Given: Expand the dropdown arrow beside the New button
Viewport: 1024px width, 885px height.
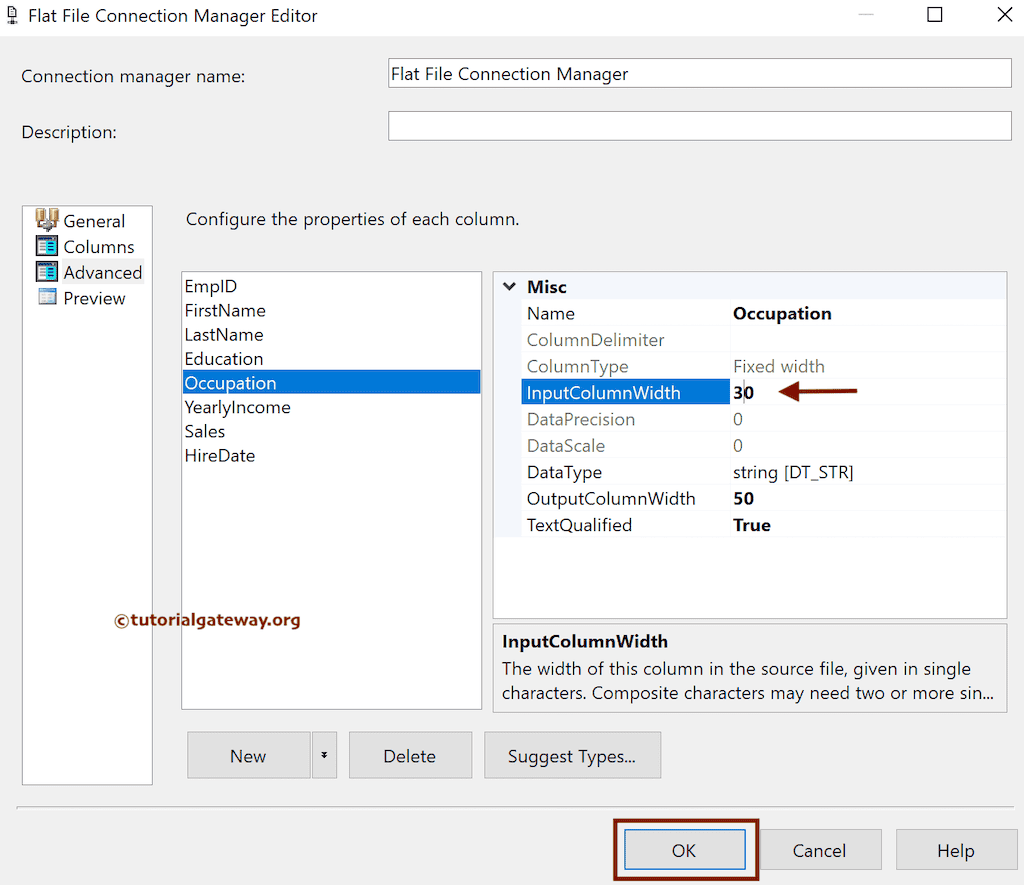Looking at the screenshot, I should pos(324,755).
